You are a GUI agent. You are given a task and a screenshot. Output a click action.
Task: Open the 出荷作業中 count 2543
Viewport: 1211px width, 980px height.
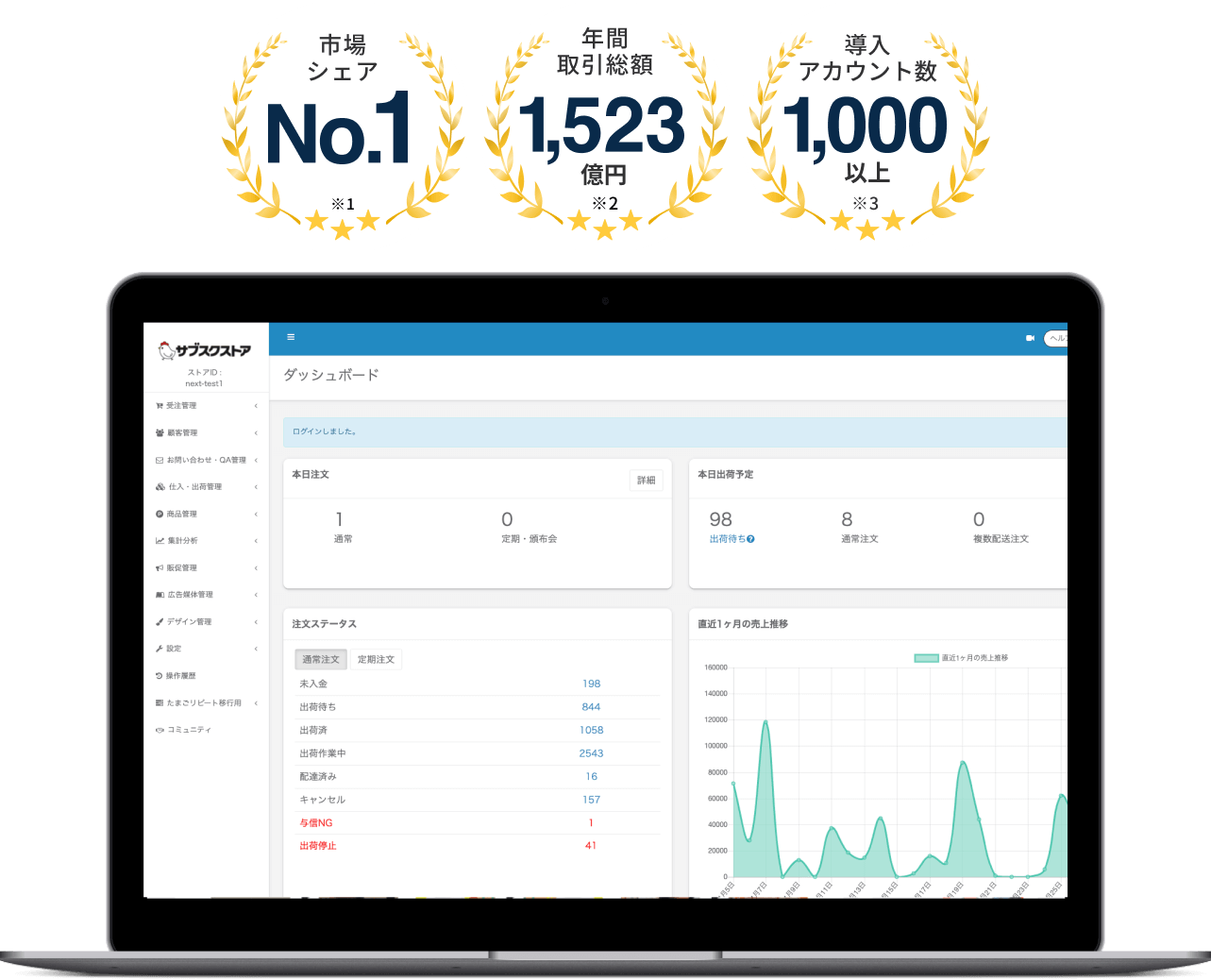coord(591,753)
